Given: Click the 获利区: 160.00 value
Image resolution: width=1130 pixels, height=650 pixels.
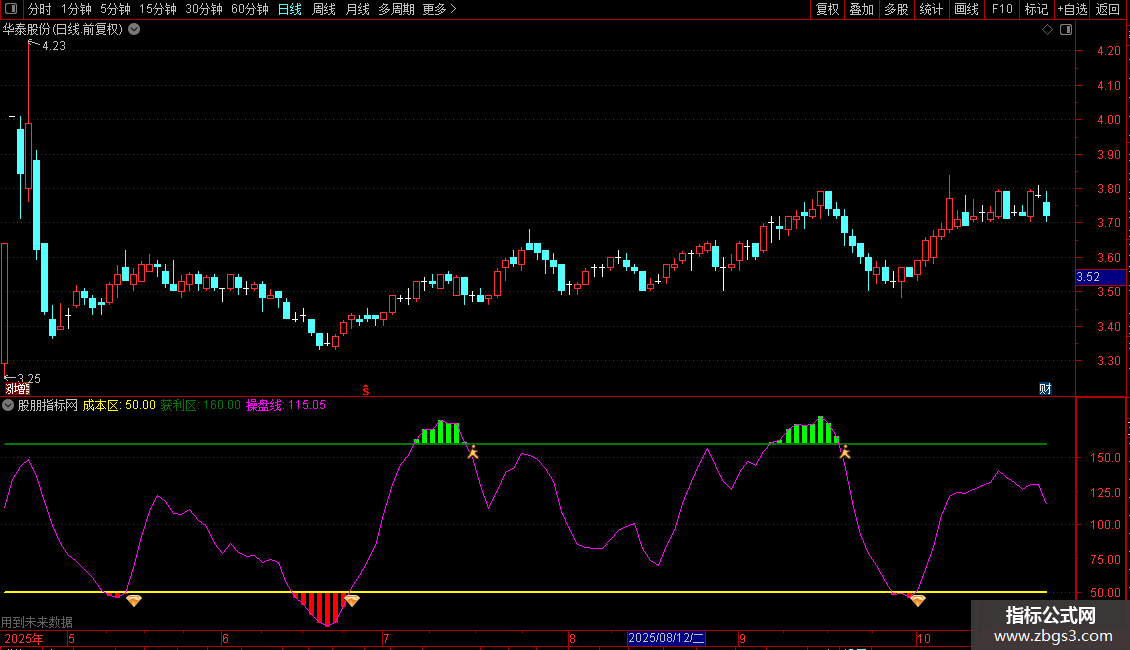Looking at the screenshot, I should [x=200, y=405].
